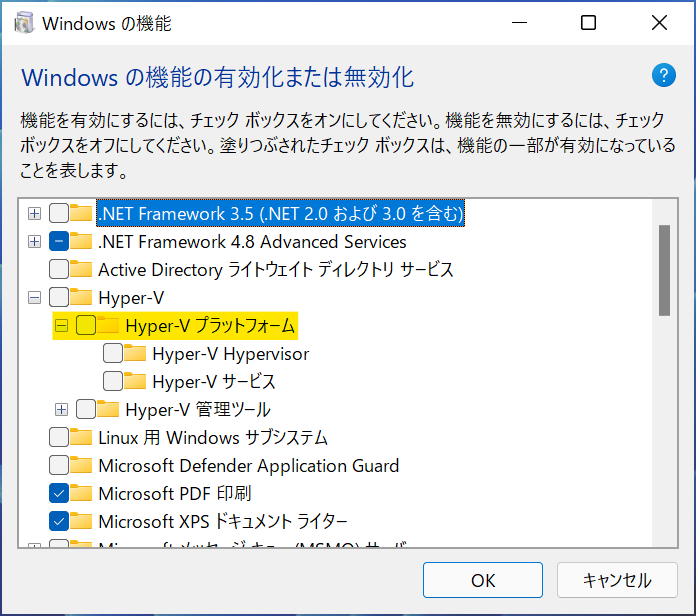Viewport: 696px width, 616px height.
Task: Click folder icon beside Hyper-V 管理ツール
Action: pyautogui.click(x=108, y=409)
